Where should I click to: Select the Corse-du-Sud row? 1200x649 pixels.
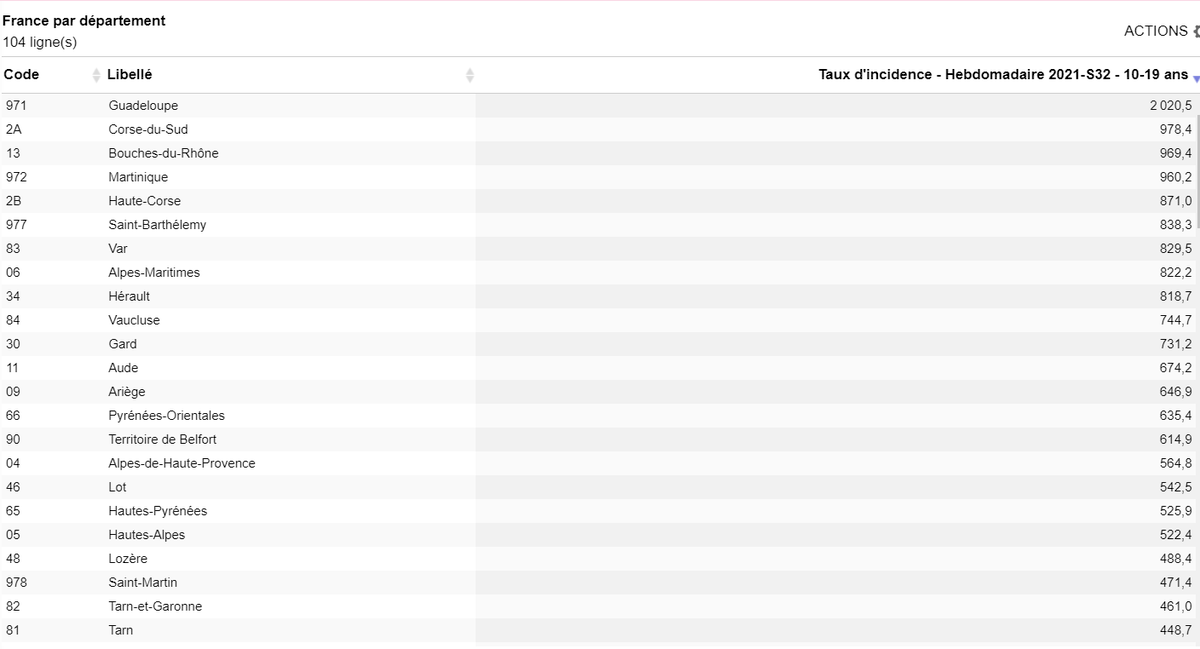(x=598, y=129)
